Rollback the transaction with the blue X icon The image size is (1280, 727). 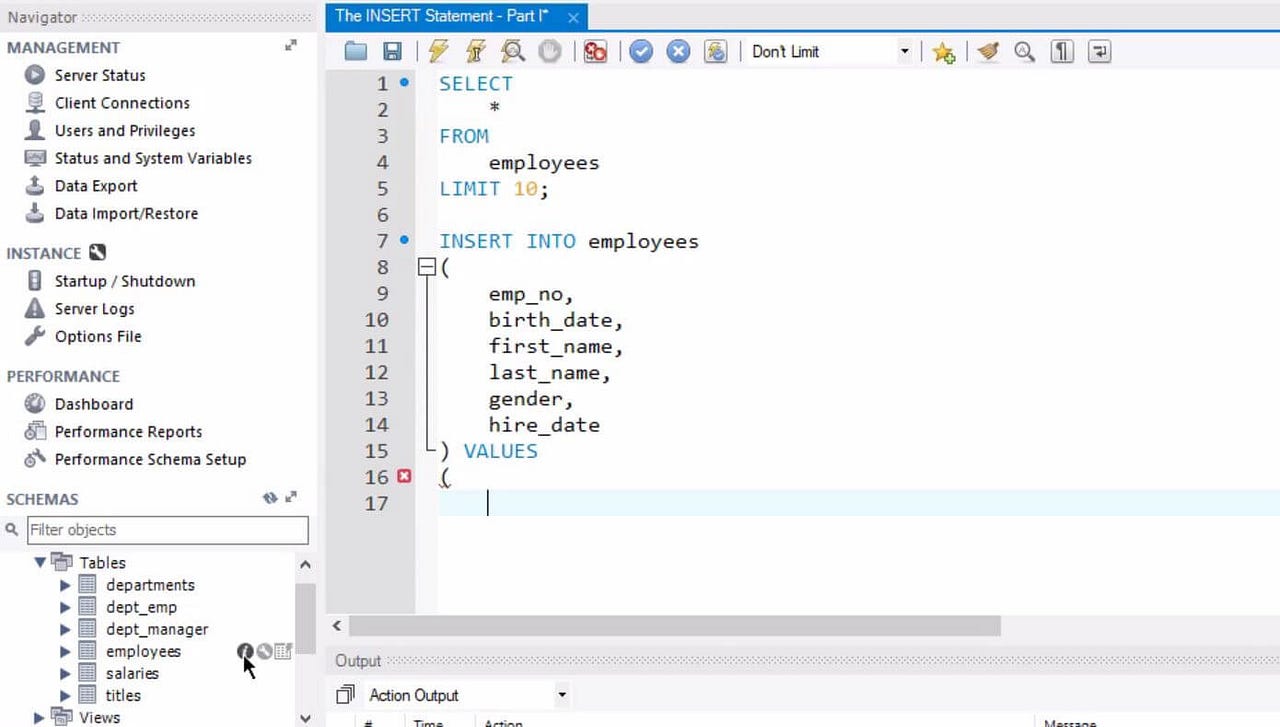coord(678,50)
